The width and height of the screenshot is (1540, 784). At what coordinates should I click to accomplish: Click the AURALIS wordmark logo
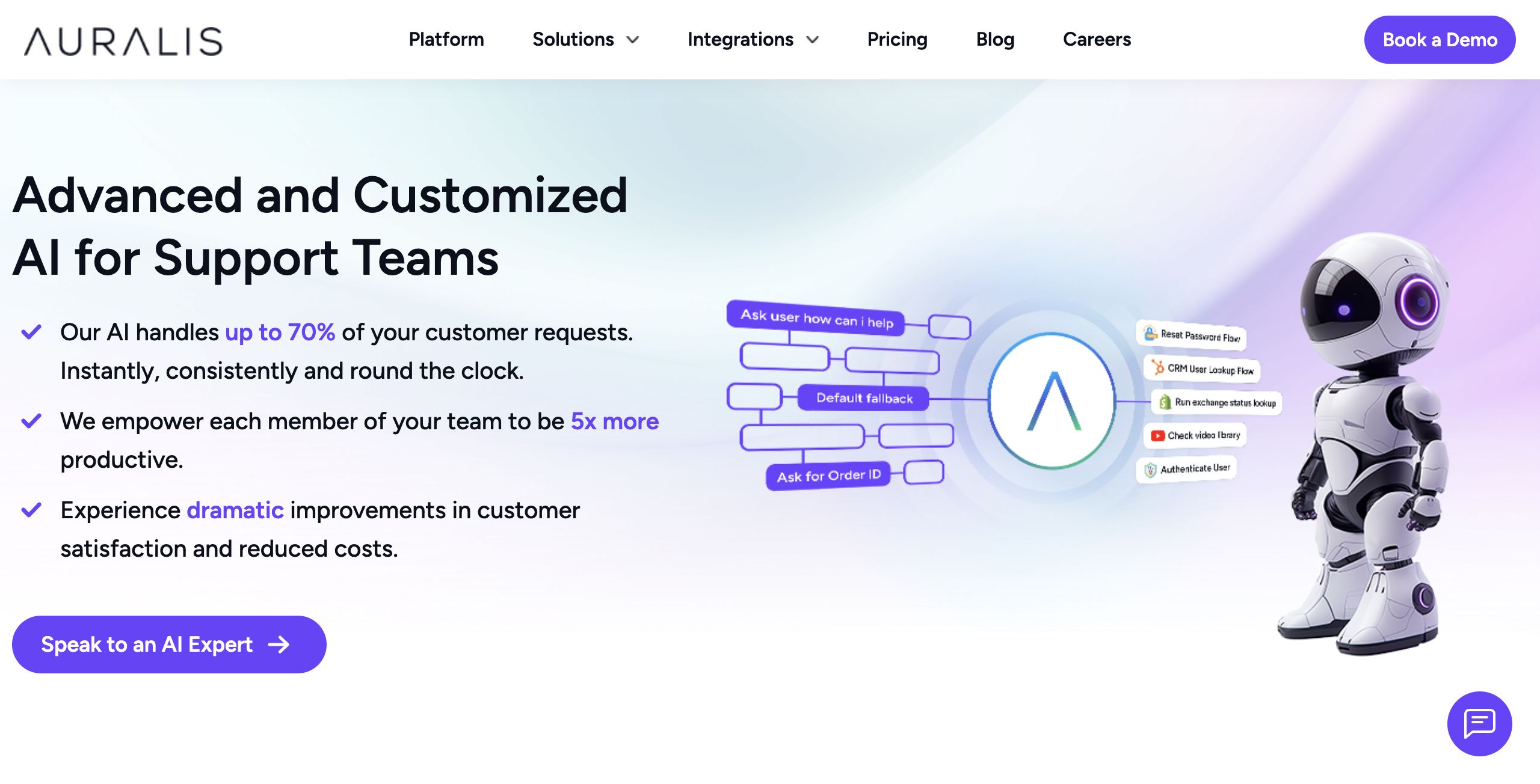(123, 41)
